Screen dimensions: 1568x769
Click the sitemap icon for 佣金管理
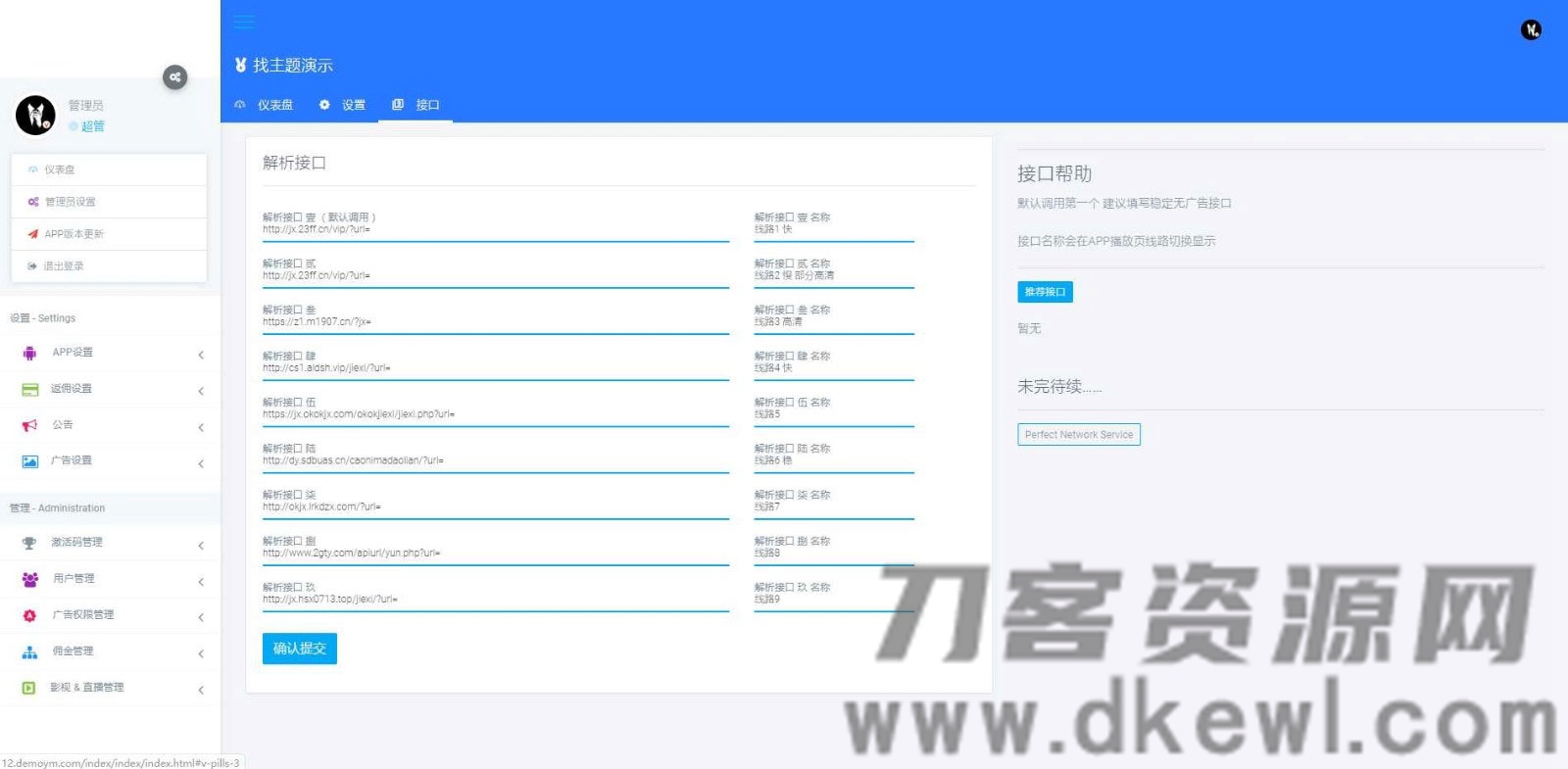coord(29,651)
